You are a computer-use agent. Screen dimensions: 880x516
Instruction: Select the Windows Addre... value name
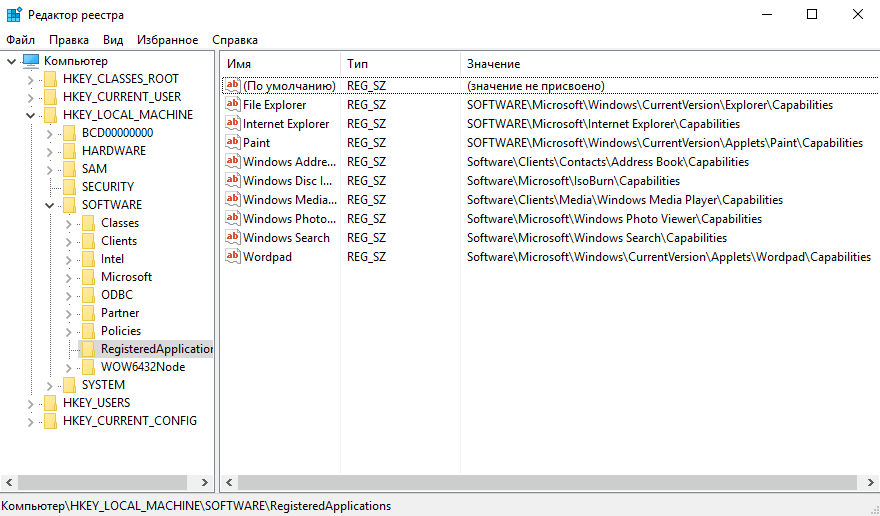289,162
